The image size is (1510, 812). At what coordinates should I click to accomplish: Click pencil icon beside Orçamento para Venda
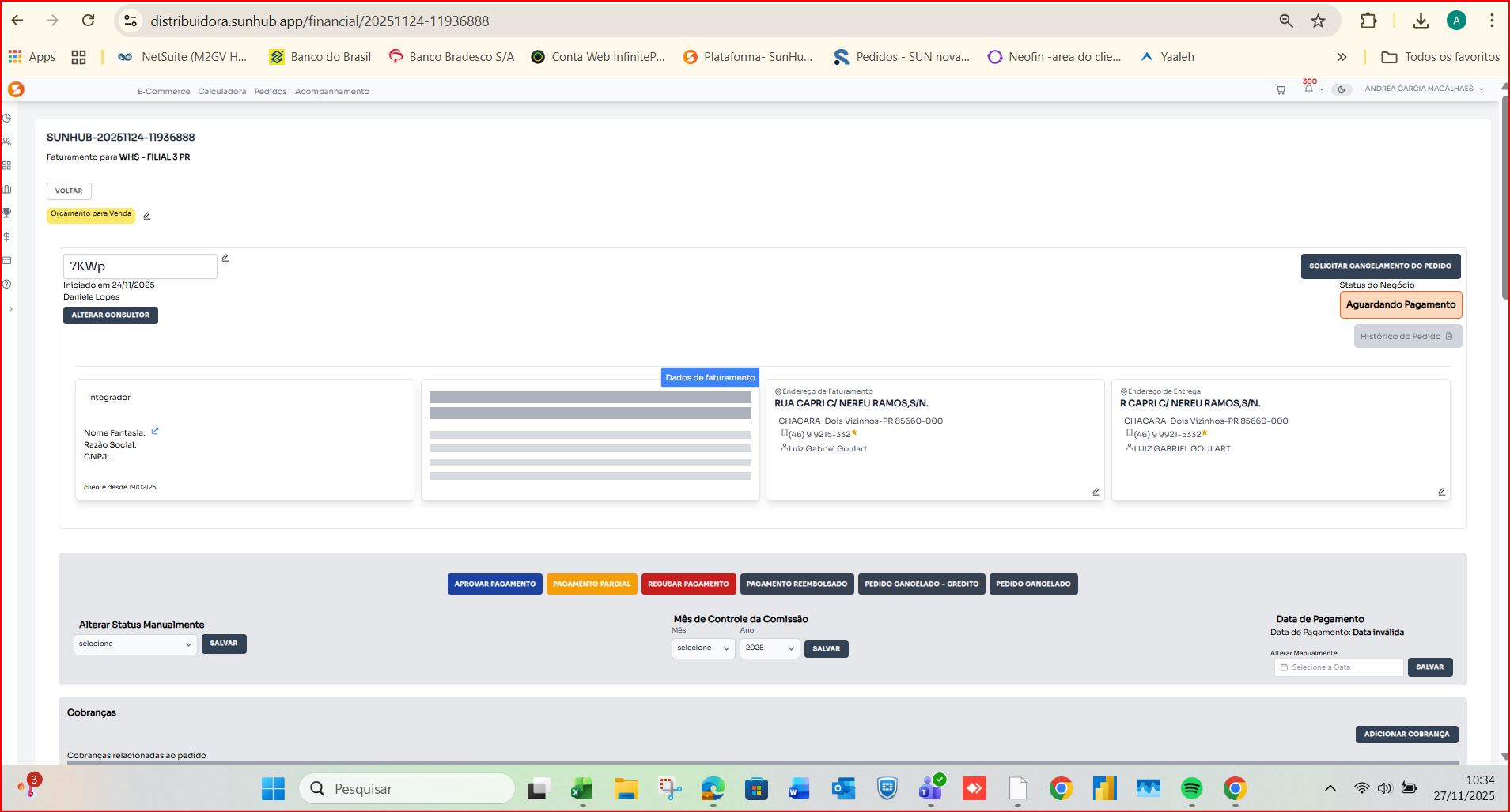coord(146,216)
